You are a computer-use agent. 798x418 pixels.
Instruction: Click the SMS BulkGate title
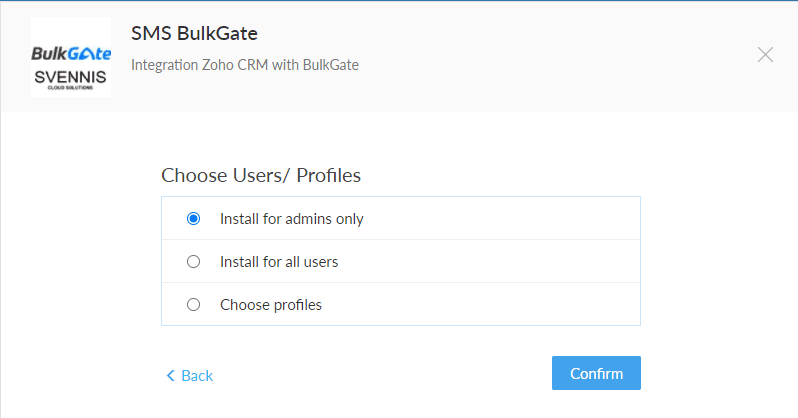(x=194, y=33)
